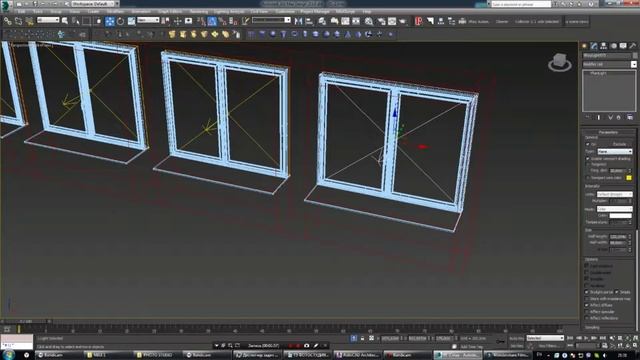Choose the Bind to Space Warp tool
Image resolution: width=640 pixels, height=360 pixels.
pos(29,21)
